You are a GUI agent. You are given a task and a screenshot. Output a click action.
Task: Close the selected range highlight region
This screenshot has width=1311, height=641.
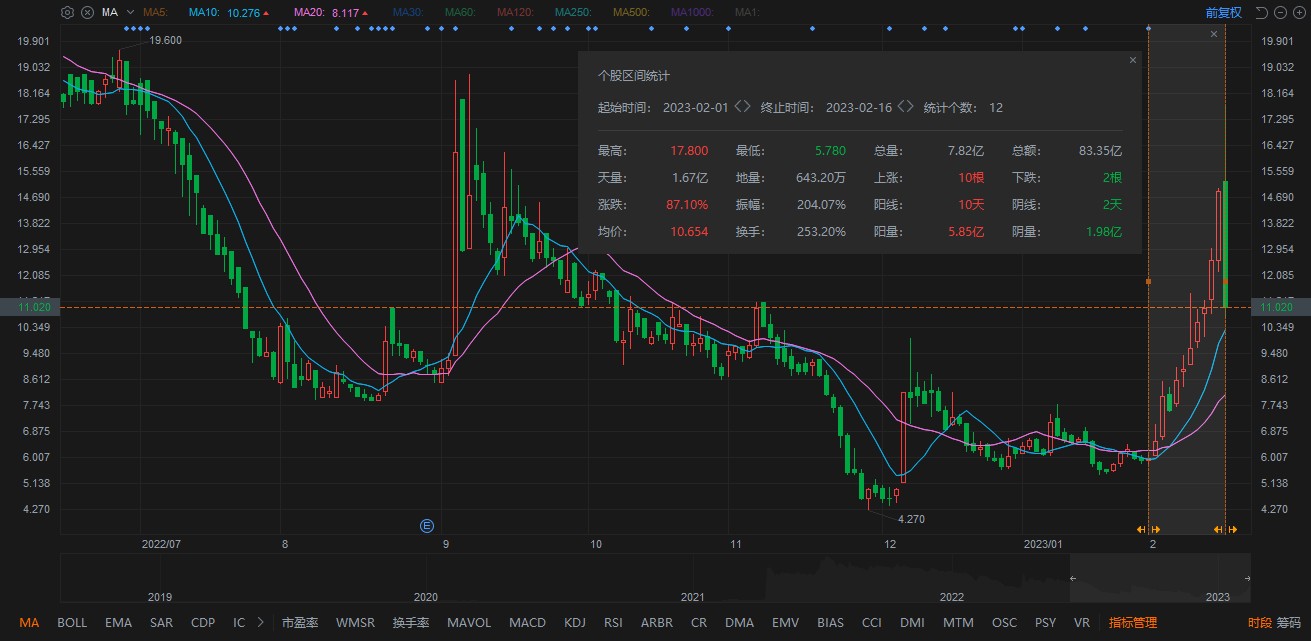1214,34
